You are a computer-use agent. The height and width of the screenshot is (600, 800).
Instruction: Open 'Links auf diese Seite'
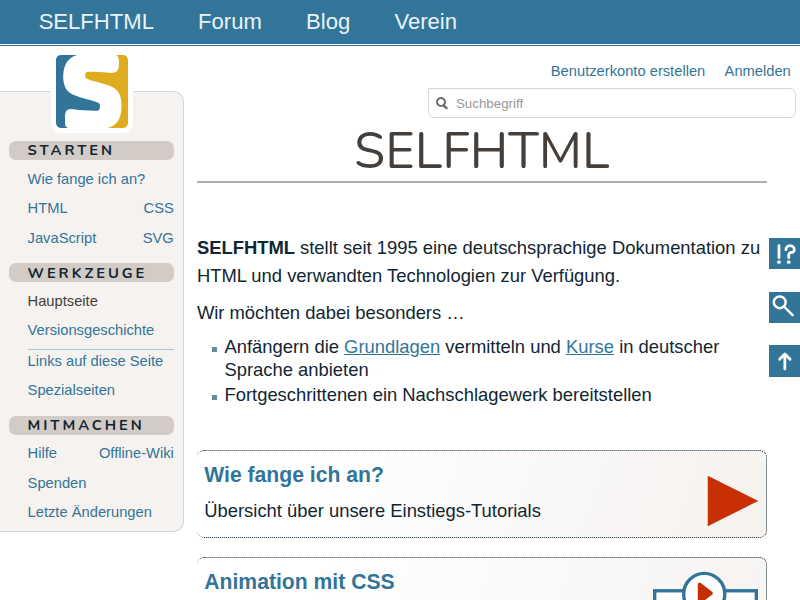pyautogui.click(x=95, y=361)
